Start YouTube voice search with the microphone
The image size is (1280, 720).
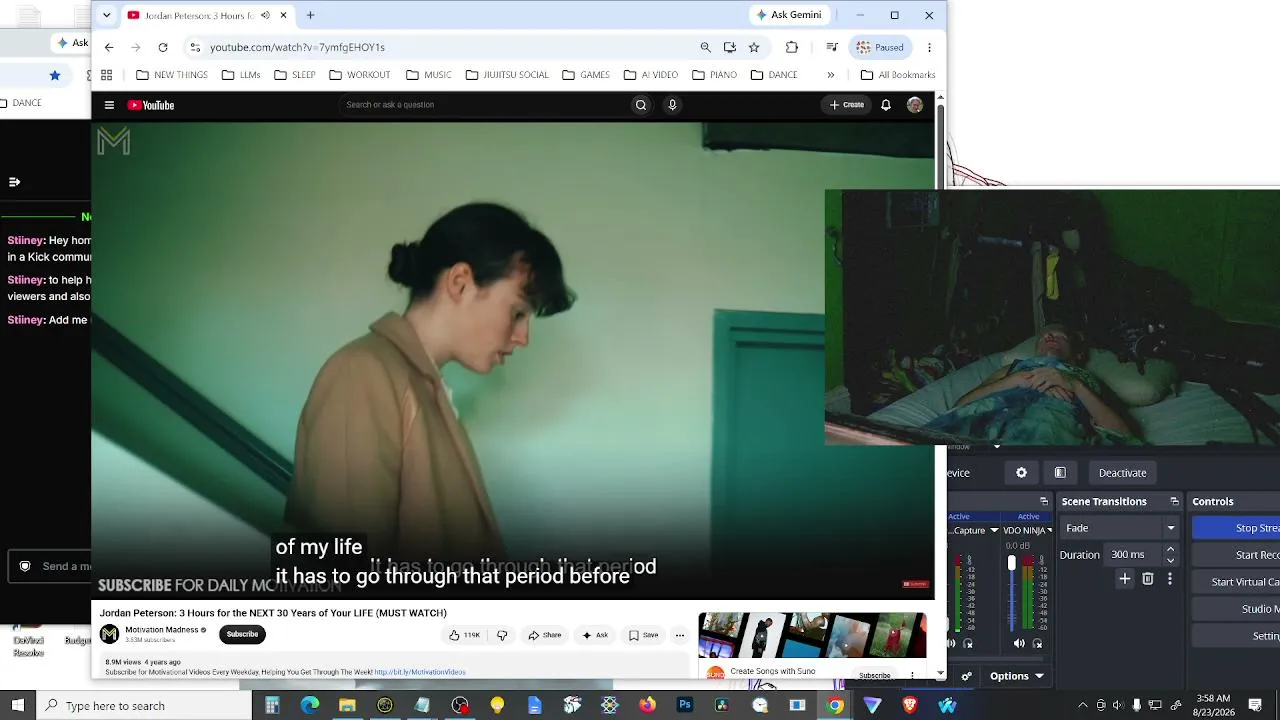pos(672,105)
